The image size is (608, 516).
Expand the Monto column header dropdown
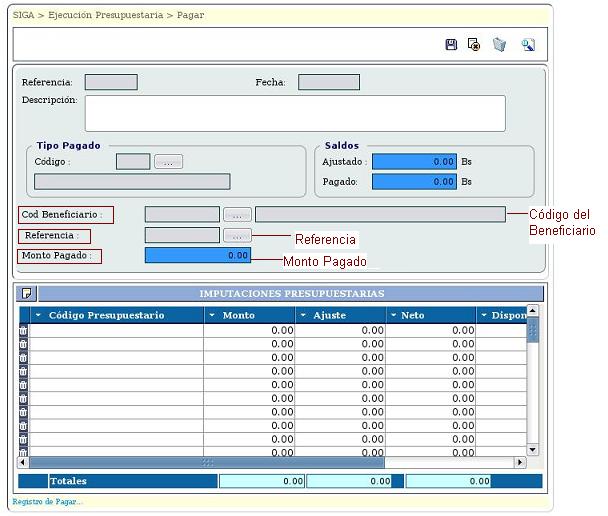pos(212,315)
